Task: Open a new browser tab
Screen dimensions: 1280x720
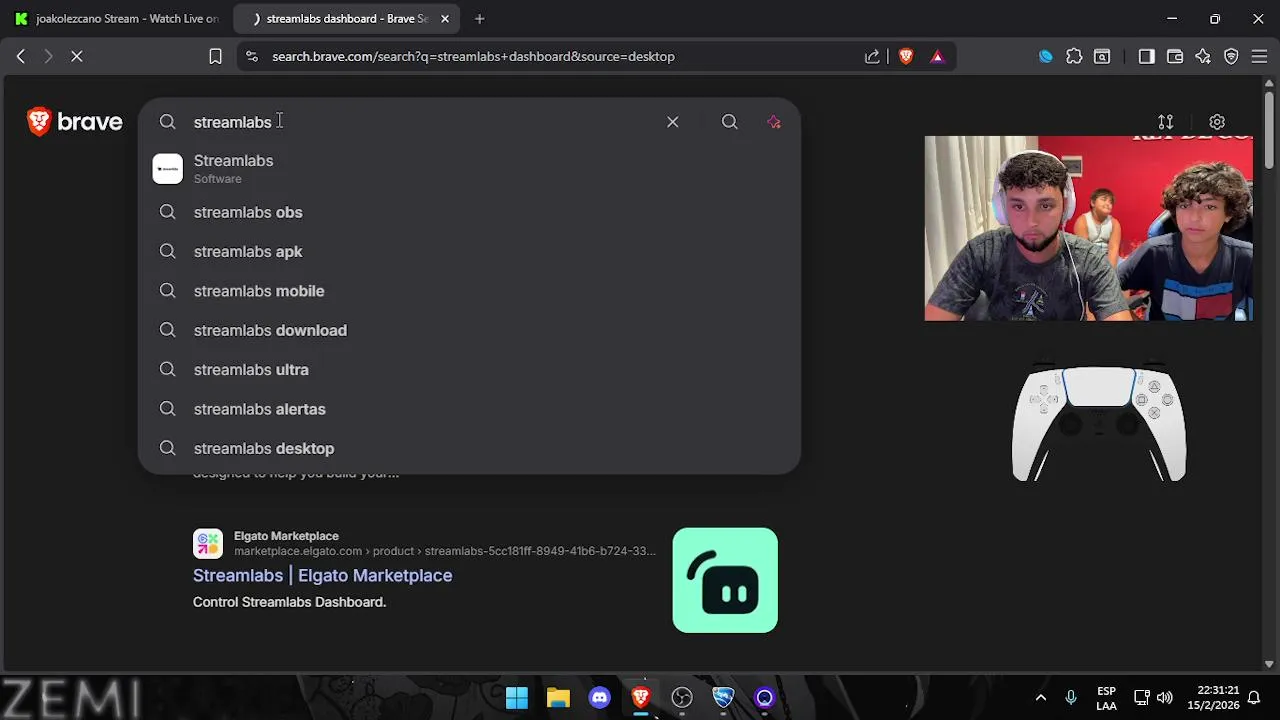Action: [x=479, y=19]
